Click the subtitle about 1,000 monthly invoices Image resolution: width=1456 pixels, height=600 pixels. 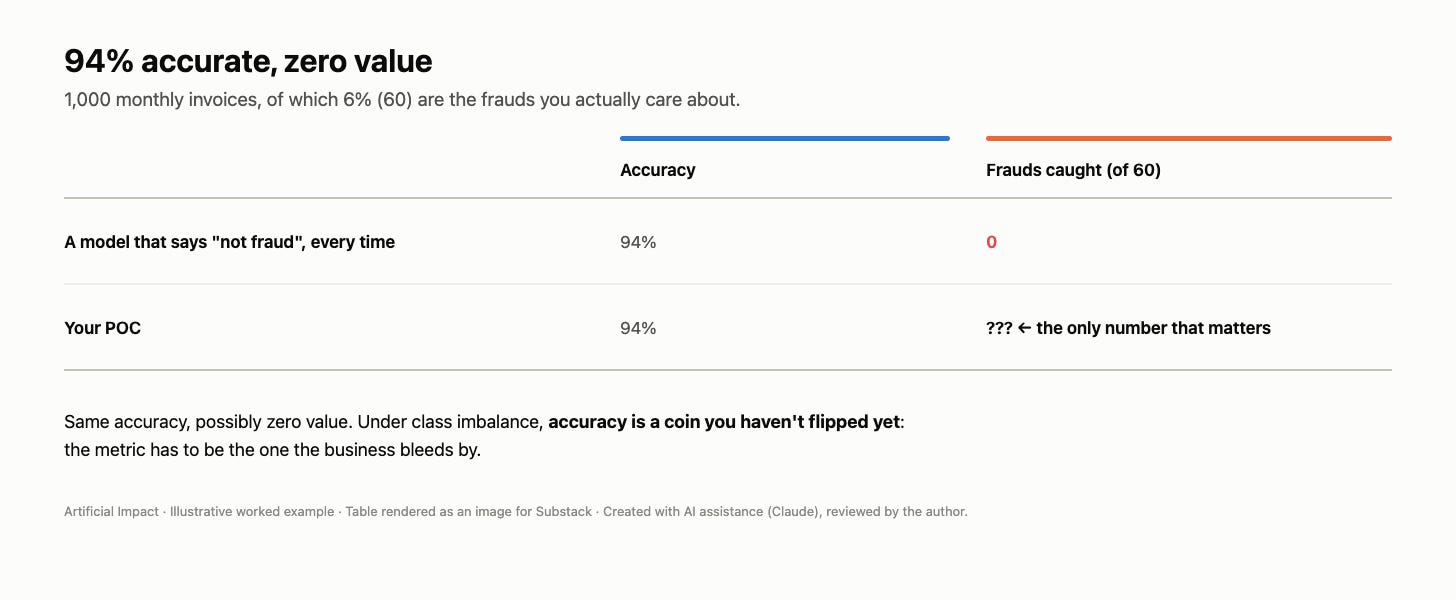point(402,100)
